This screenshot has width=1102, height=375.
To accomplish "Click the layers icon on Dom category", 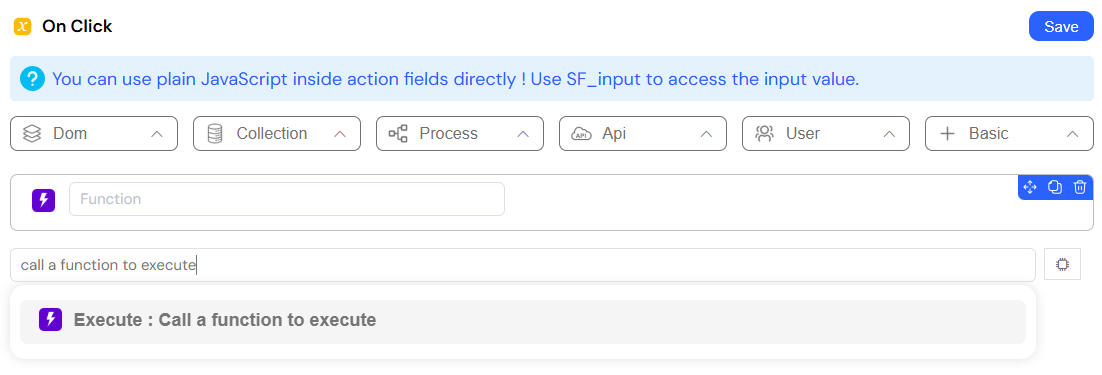I will [31, 133].
